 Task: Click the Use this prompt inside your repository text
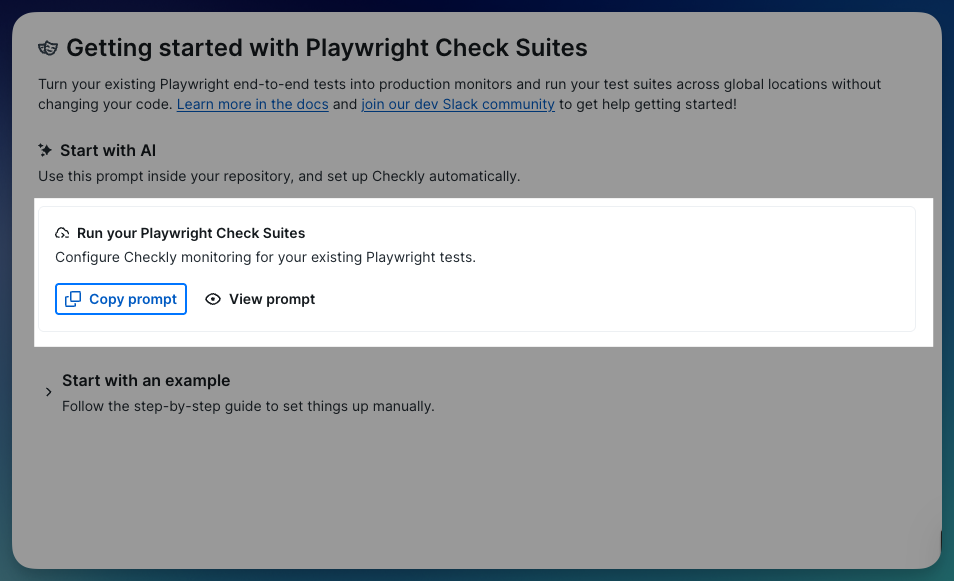[x=279, y=176]
